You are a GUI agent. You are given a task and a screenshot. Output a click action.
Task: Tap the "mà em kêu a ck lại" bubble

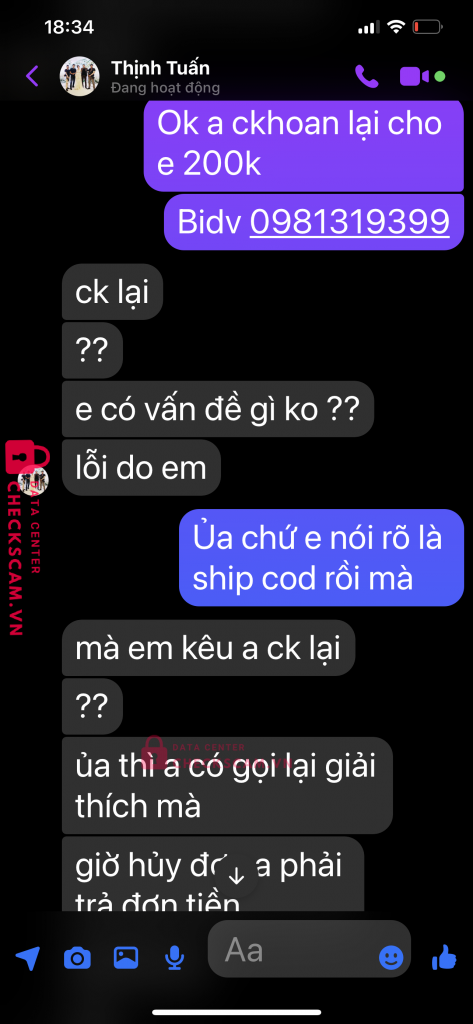[208, 648]
